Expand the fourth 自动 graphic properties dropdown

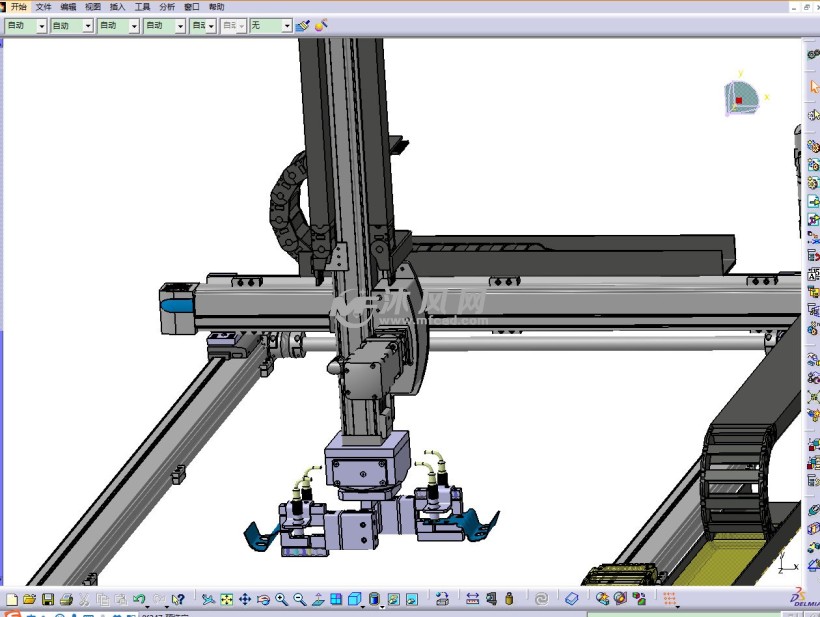click(180, 26)
